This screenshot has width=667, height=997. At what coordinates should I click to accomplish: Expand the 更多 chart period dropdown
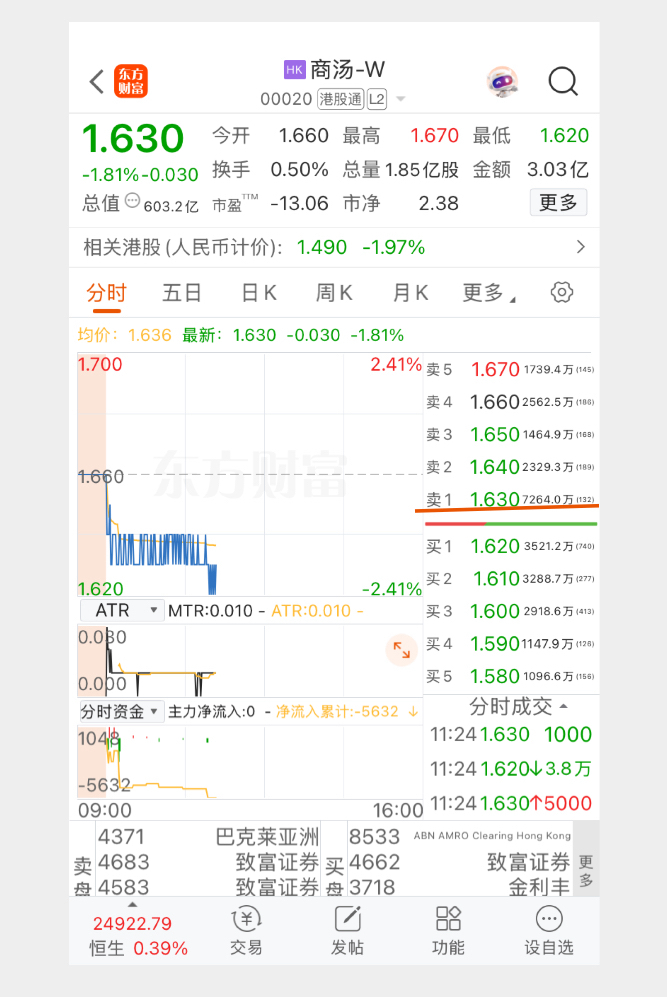point(488,293)
